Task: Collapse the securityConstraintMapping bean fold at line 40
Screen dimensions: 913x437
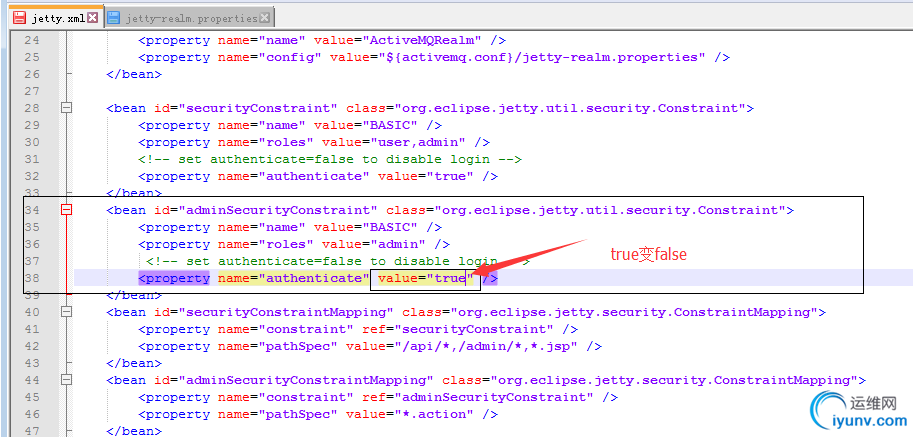Action: coord(67,312)
